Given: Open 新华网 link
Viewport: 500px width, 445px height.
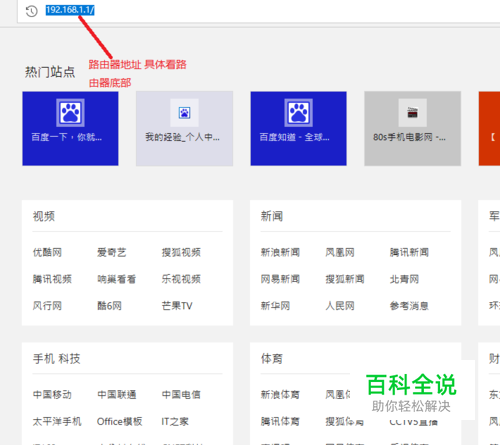Looking at the screenshot, I should [275, 306].
